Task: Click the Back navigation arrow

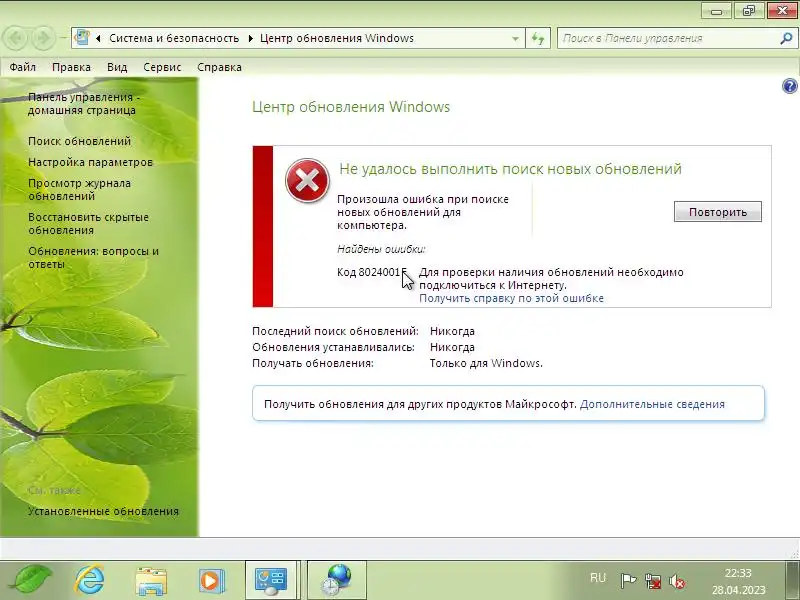Action: pyautogui.click(x=16, y=38)
